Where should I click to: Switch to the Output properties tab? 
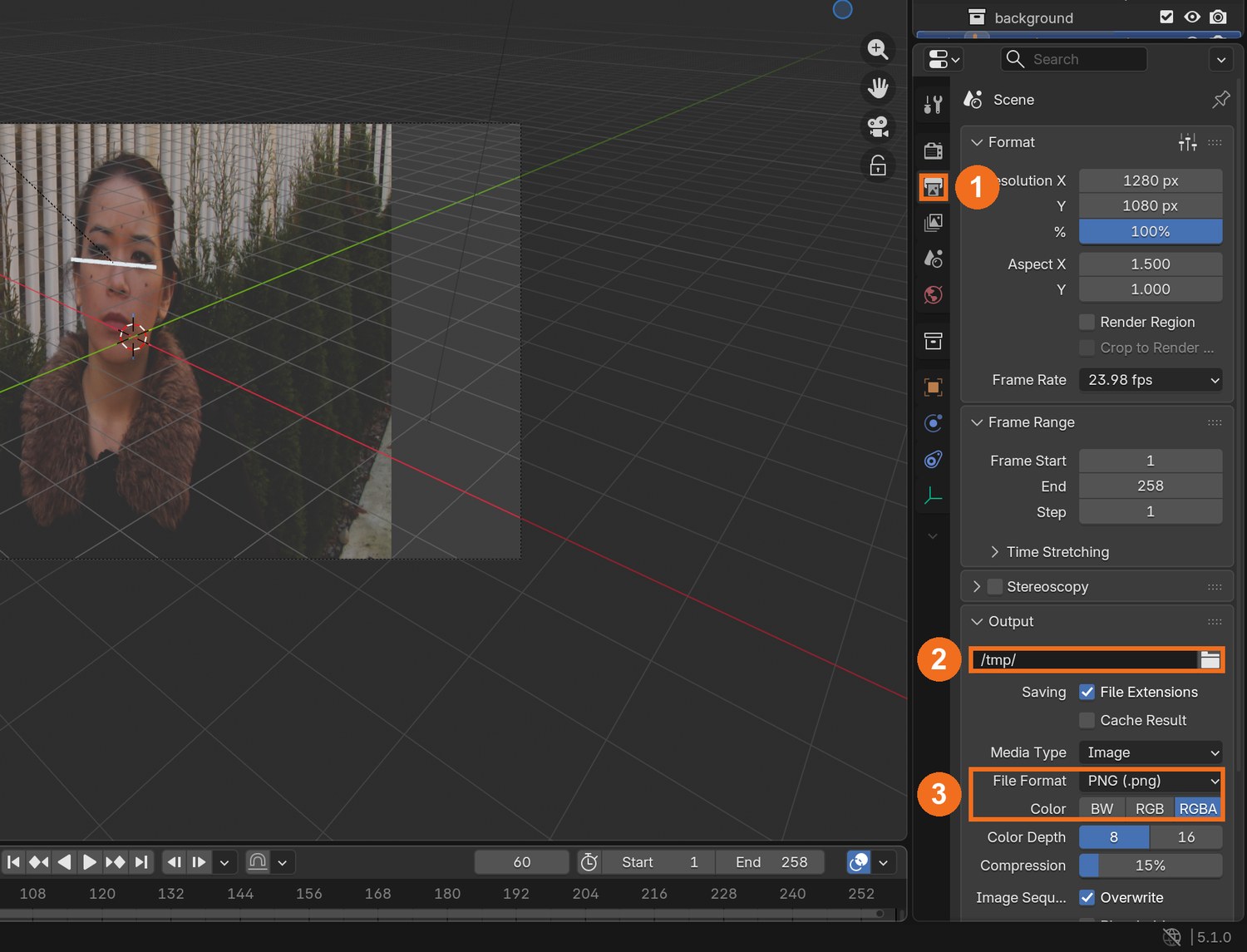tap(933, 187)
